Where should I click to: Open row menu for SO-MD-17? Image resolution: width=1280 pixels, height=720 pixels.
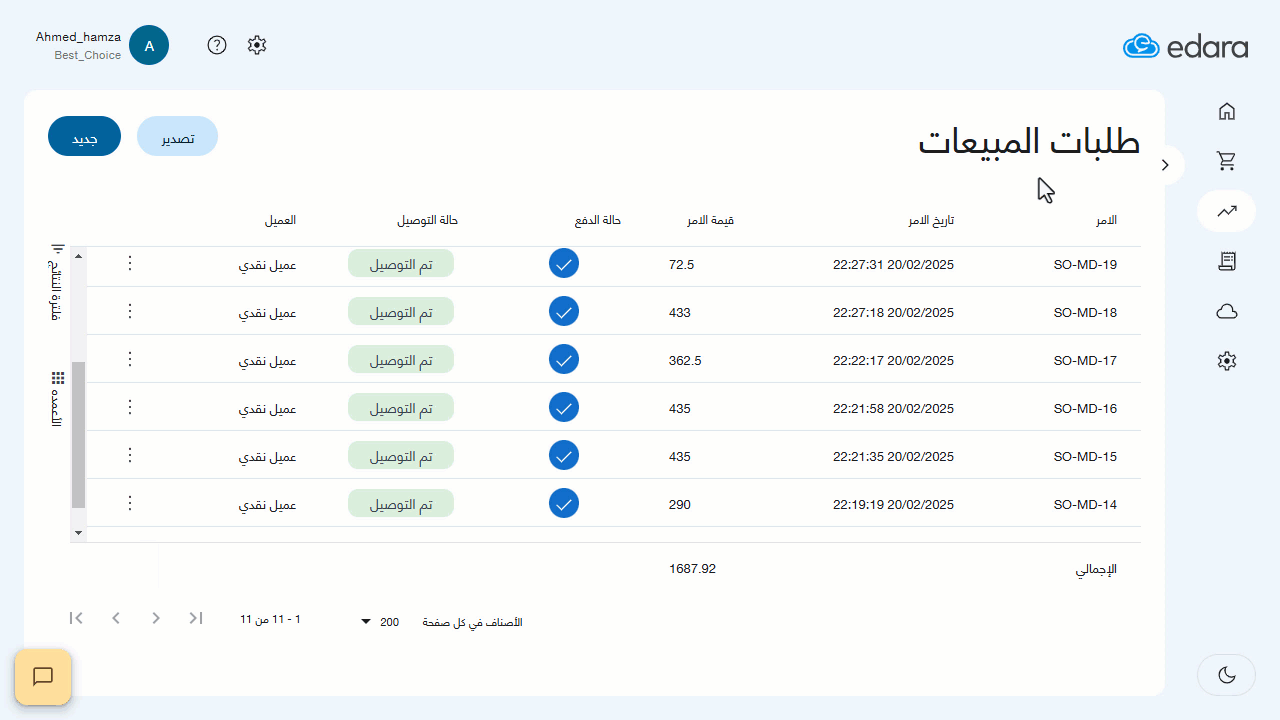pyautogui.click(x=129, y=360)
